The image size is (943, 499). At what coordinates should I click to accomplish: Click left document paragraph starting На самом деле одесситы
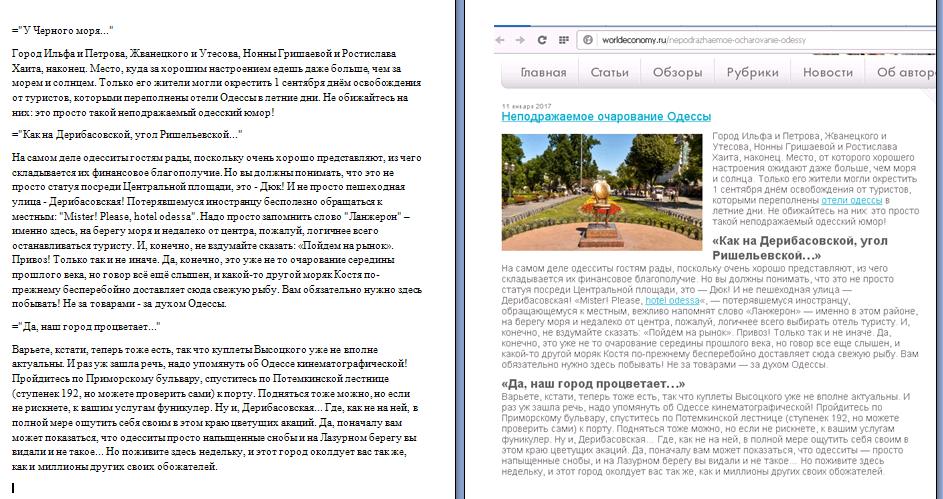pos(217,231)
